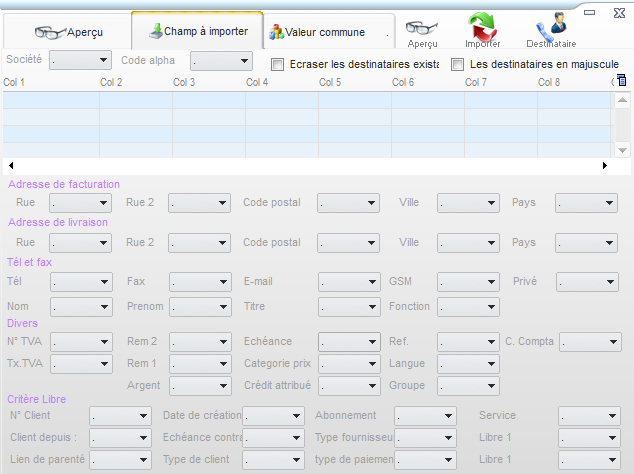This screenshot has height=474, width=634.
Task: Click the Col 7 column header
Action: pos(476,82)
